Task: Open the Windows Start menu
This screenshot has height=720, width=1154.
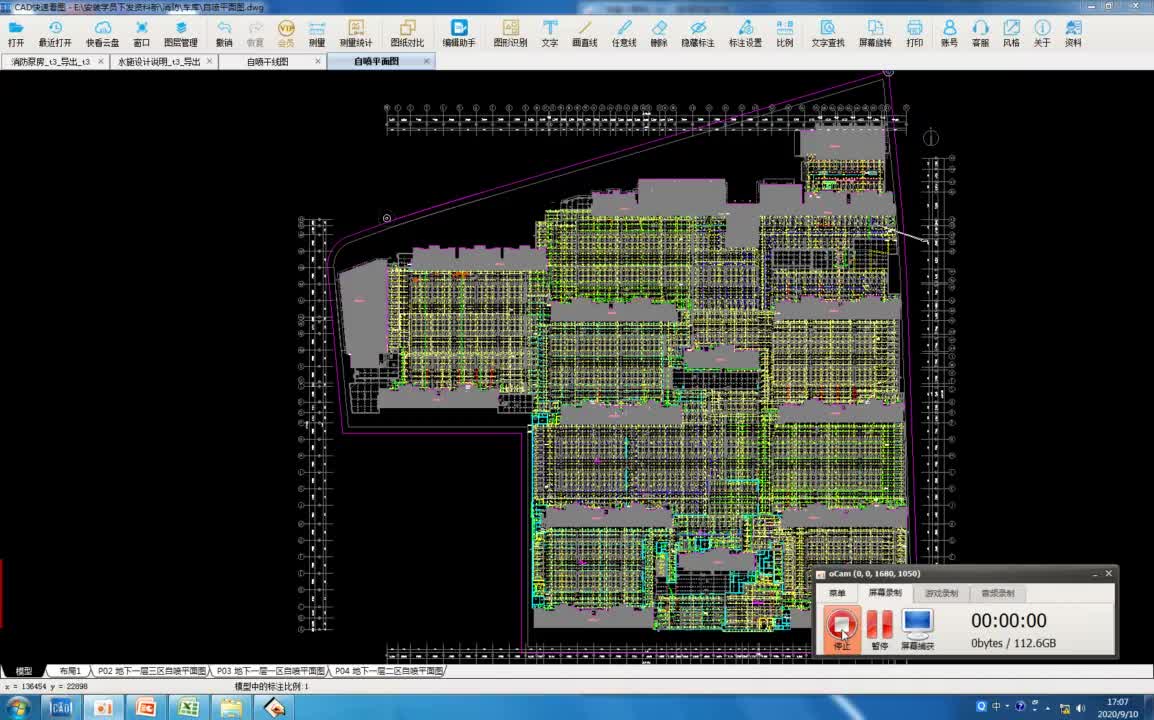Action: (x=18, y=707)
